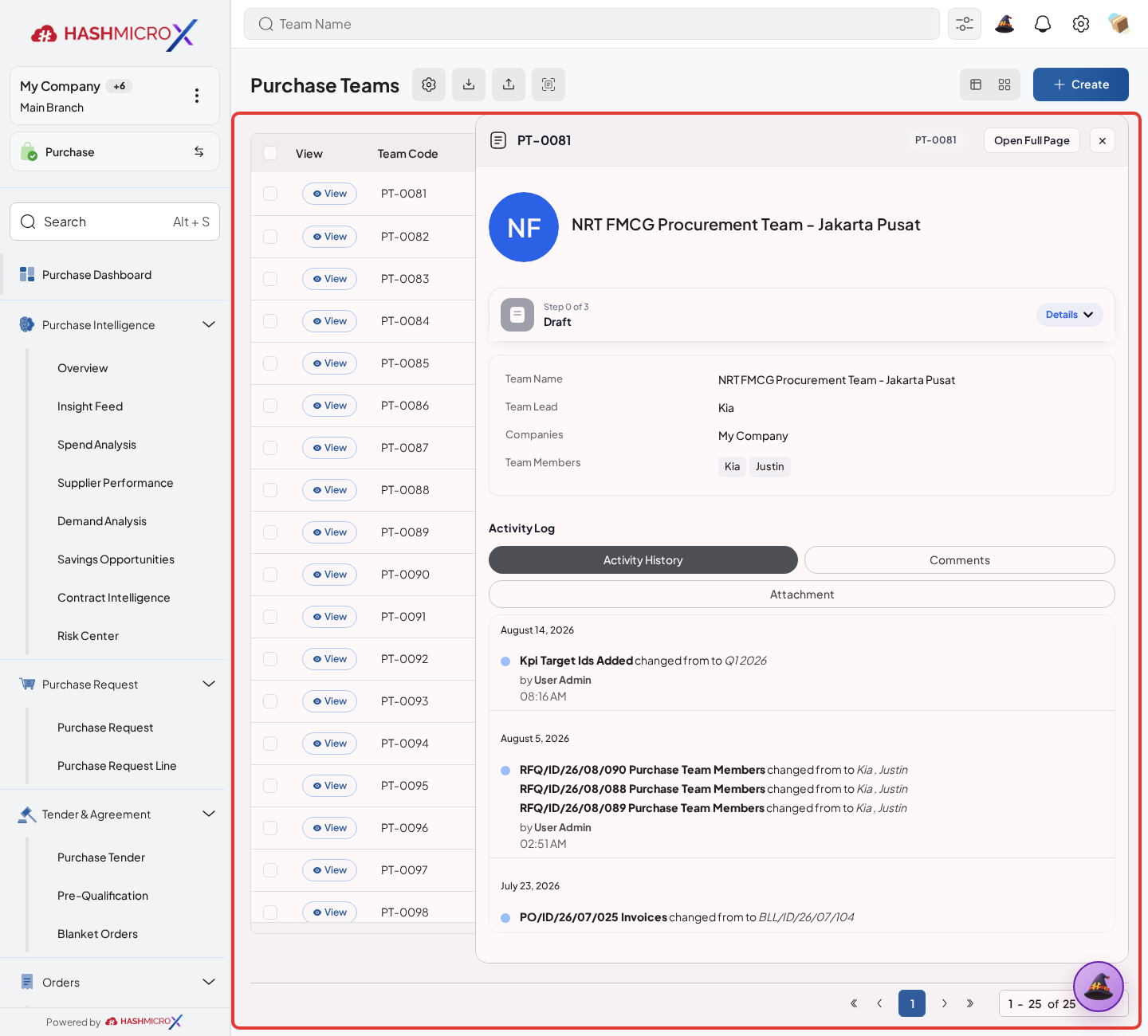1148x1036 pixels.
Task: Collapse the Tender & Agreement section
Action: click(209, 814)
